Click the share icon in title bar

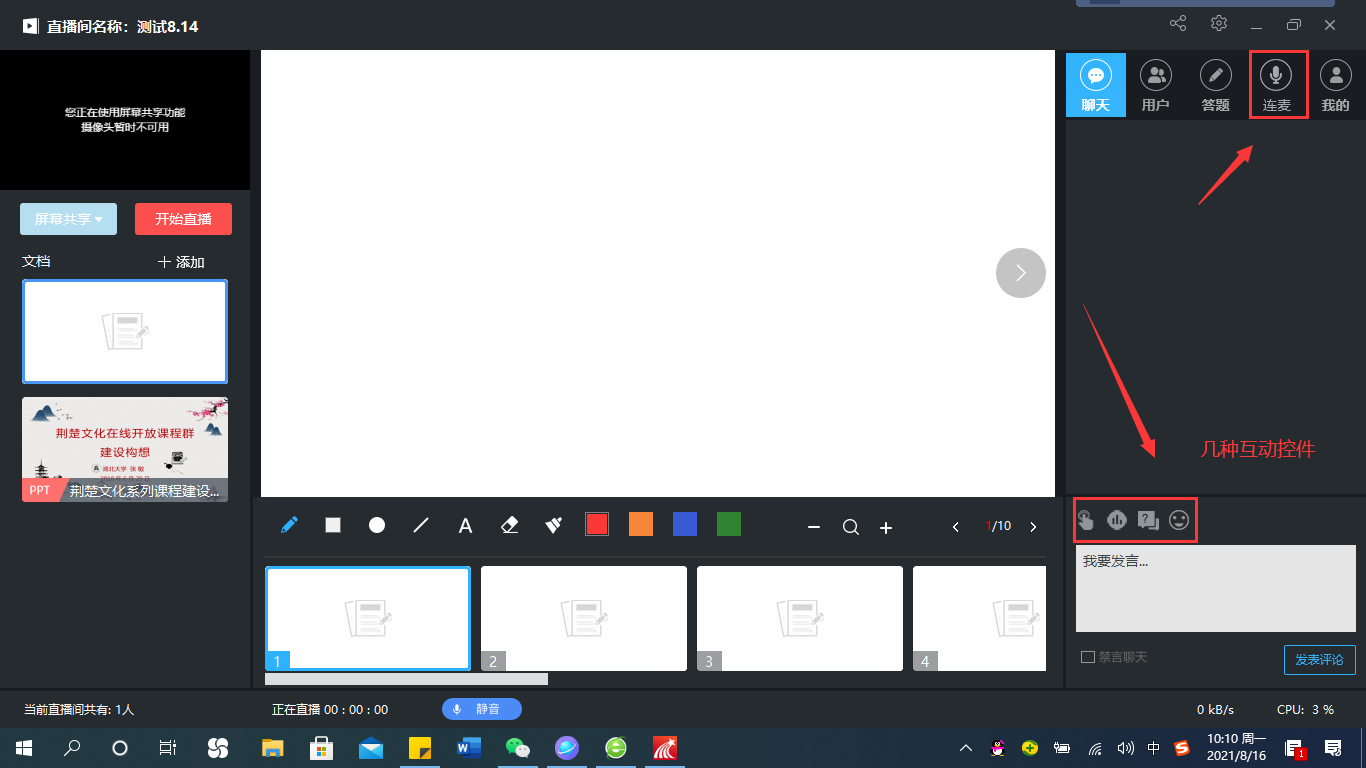(1178, 24)
